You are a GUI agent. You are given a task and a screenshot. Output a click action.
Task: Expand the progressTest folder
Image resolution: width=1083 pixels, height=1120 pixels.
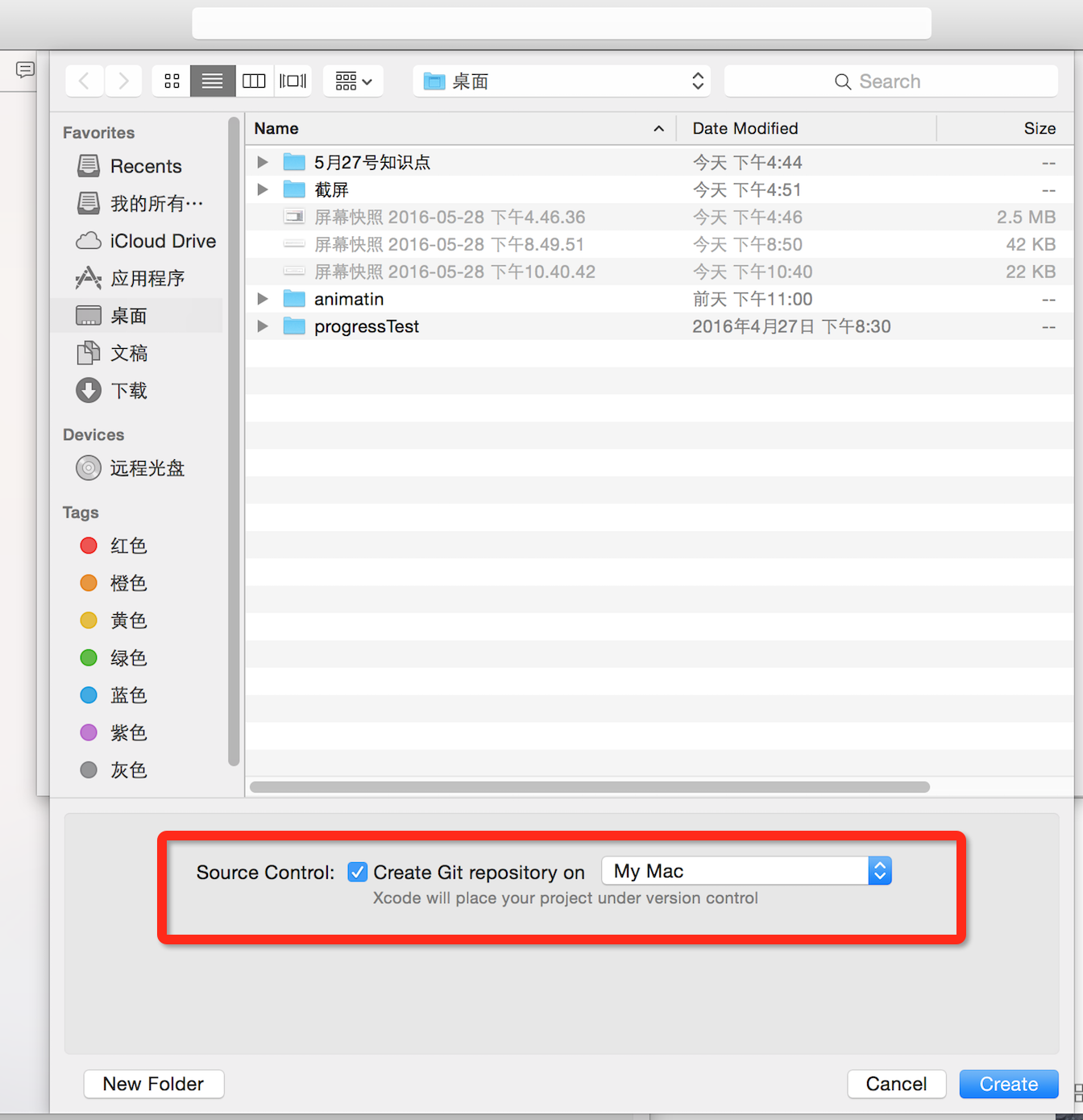[x=262, y=326]
